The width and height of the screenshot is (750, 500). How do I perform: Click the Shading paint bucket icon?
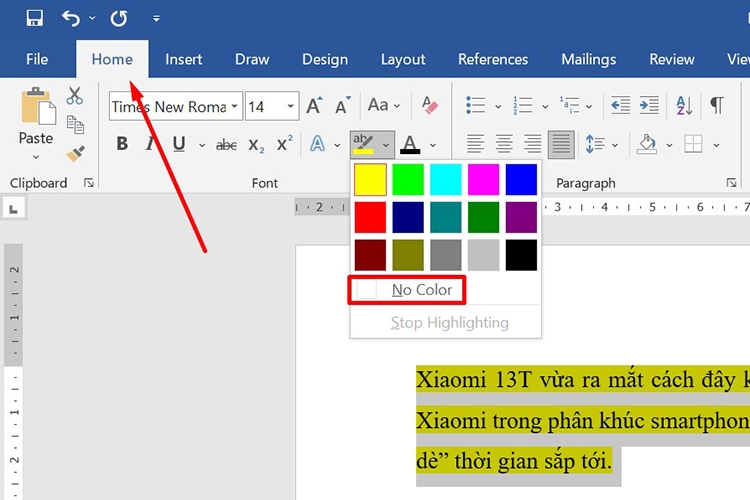(x=647, y=144)
